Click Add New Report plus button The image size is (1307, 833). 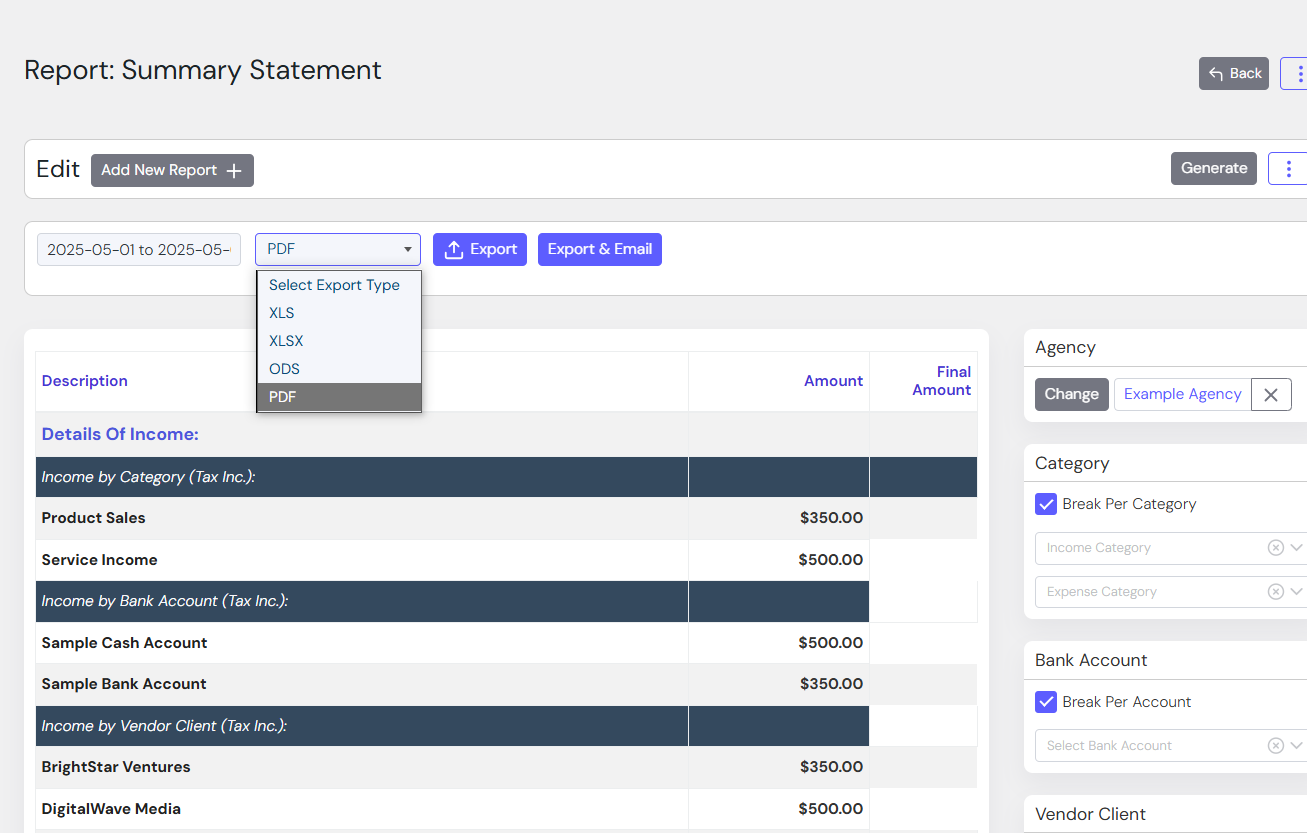point(172,171)
